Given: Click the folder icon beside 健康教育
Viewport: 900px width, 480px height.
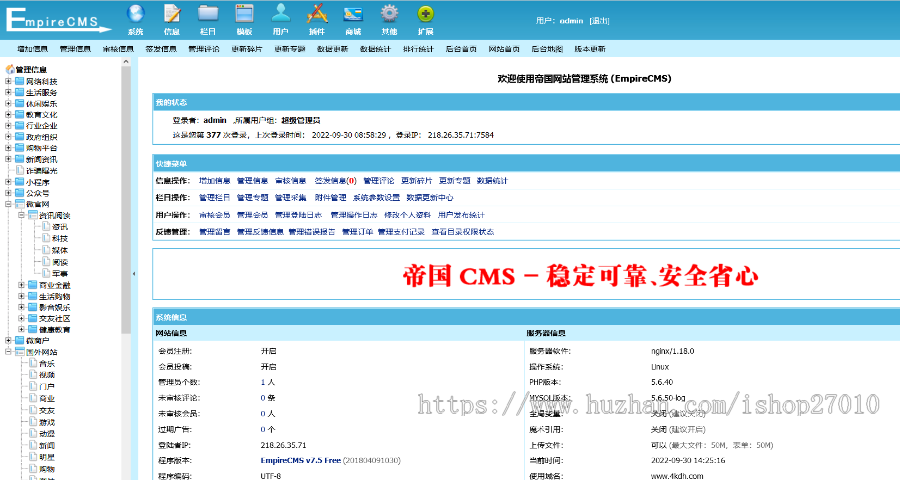Looking at the screenshot, I should 33,330.
